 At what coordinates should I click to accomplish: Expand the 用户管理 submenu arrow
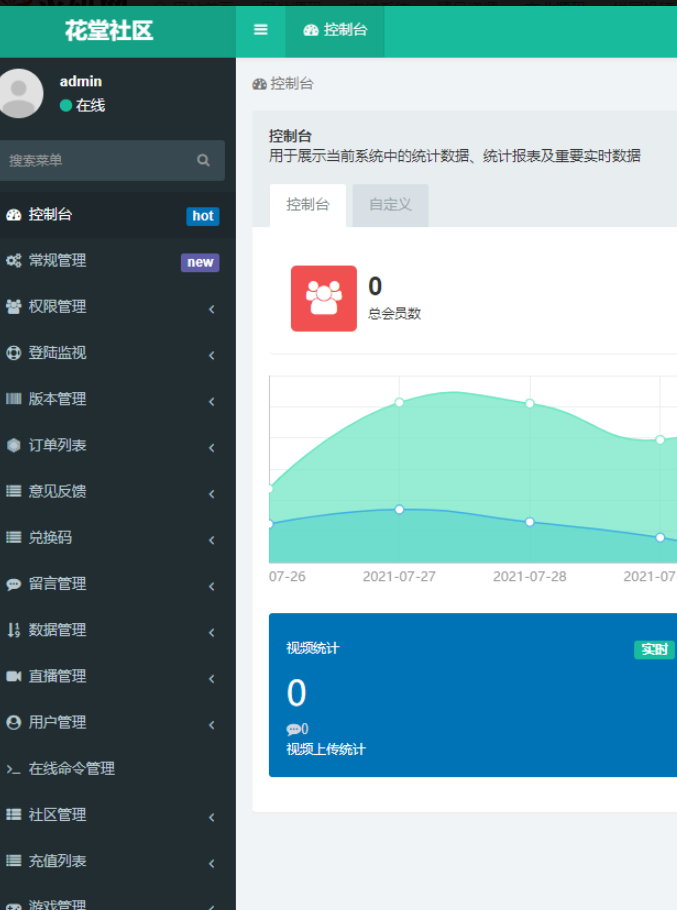(x=211, y=725)
